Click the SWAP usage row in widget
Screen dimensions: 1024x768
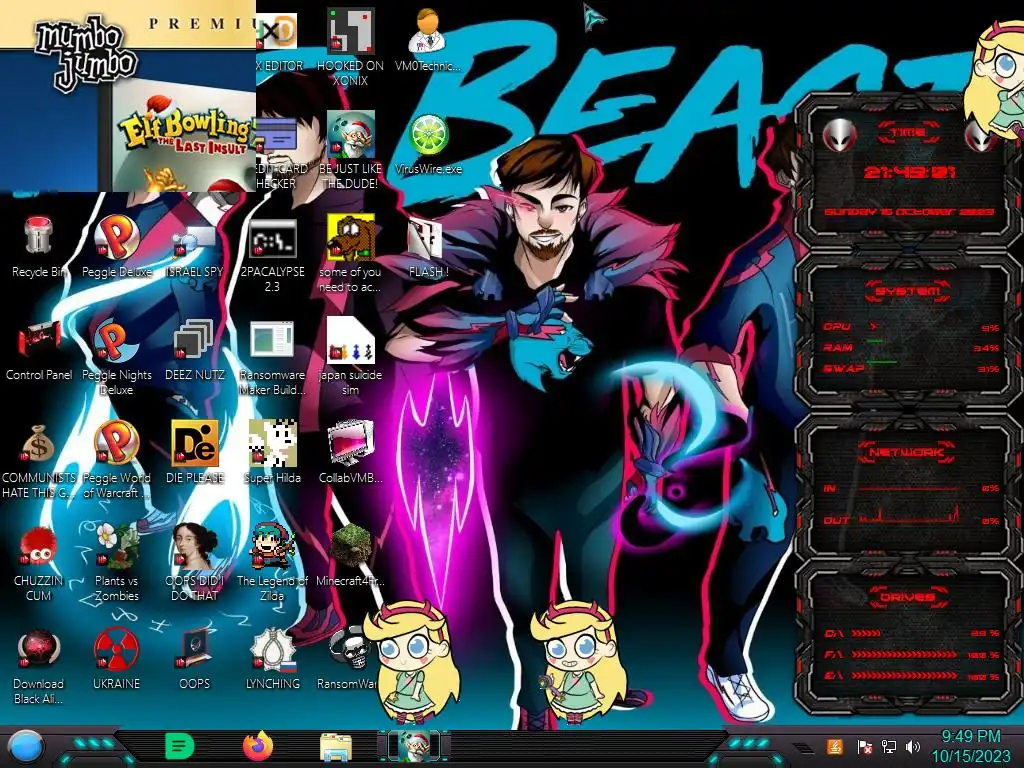pos(911,368)
